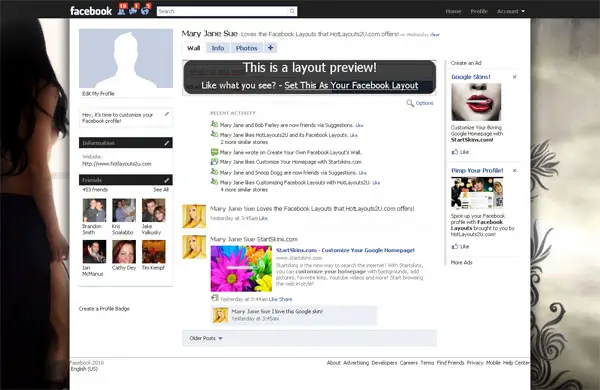Open the Google Skins! ad title
Image resolution: width=600 pixels, height=390 pixels.
tap(471, 77)
